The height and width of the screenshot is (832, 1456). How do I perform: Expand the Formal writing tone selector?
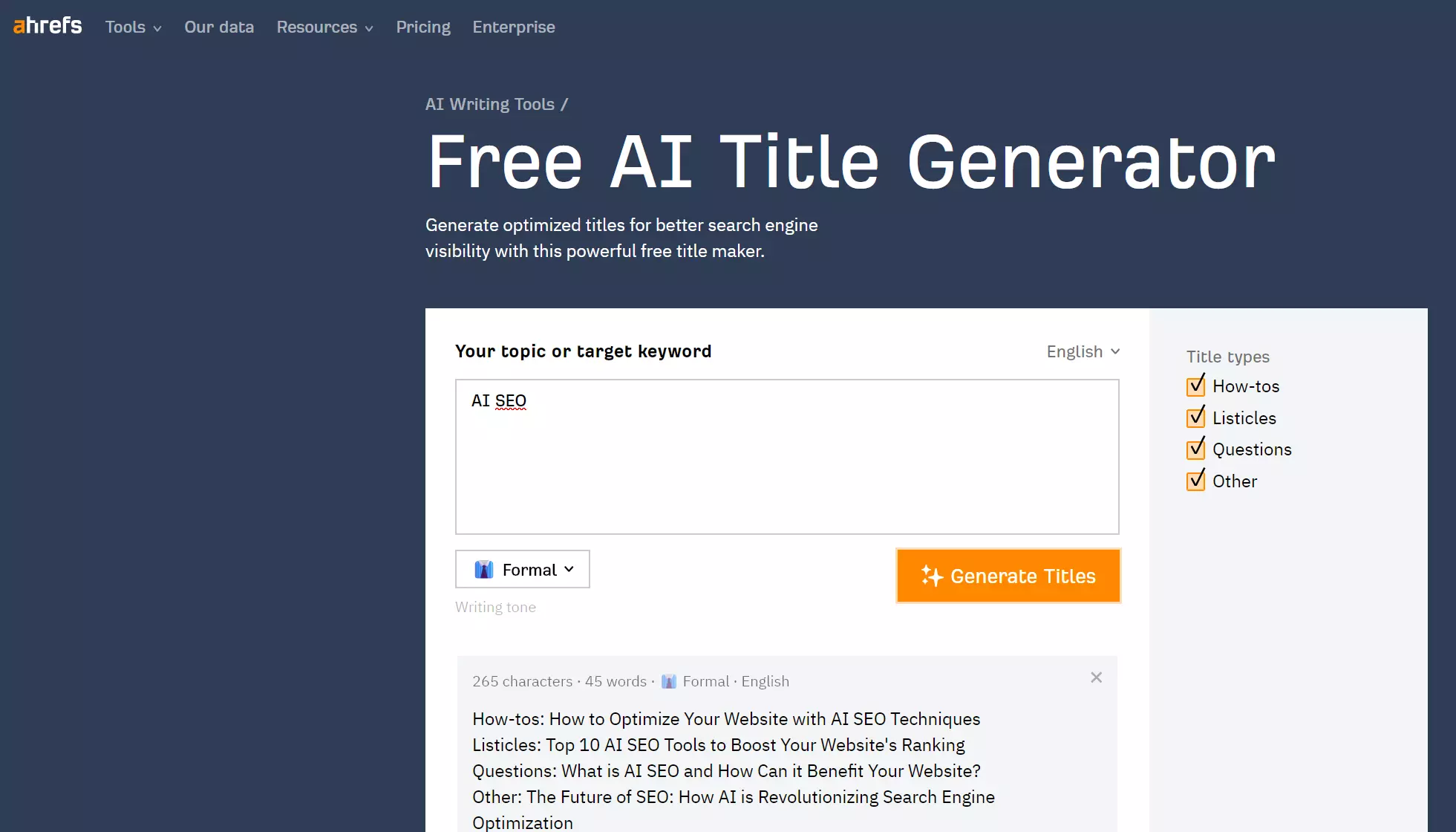(522, 569)
